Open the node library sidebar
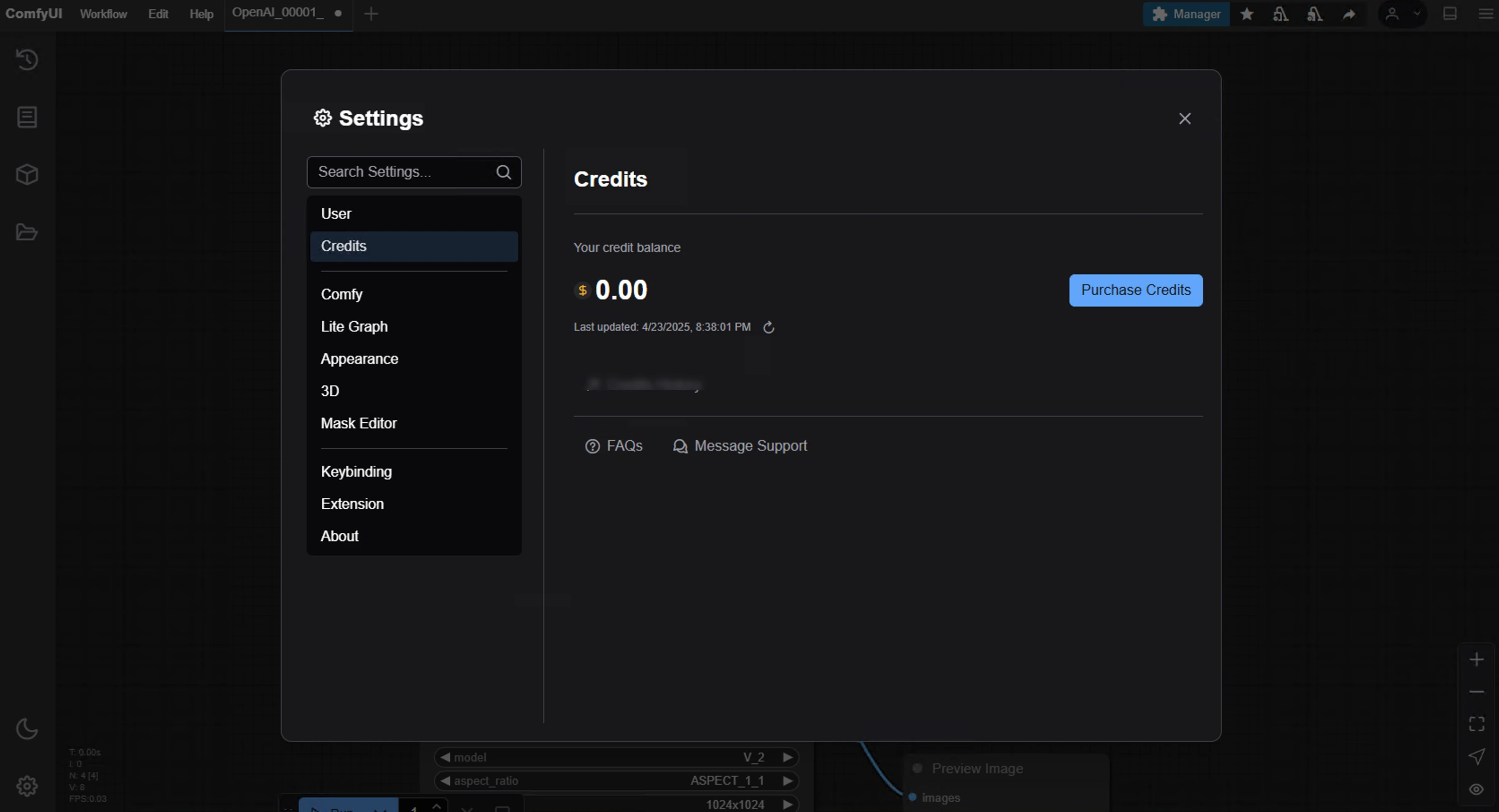 (27, 117)
